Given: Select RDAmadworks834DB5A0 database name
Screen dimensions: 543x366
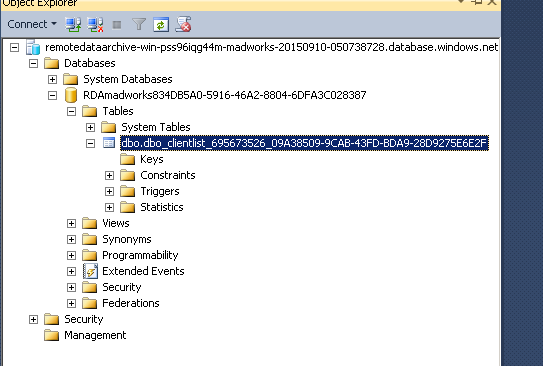Looking at the screenshot, I should tap(224, 95).
